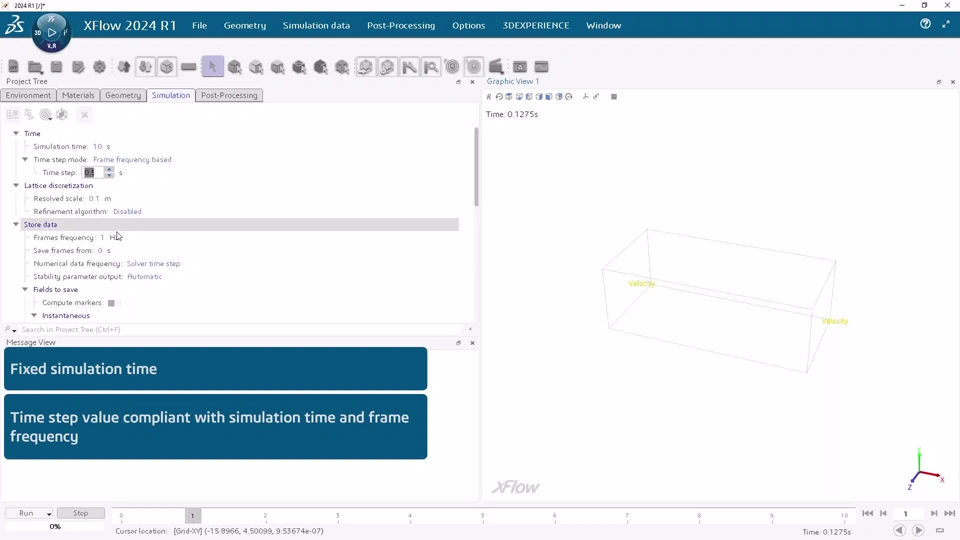The width and height of the screenshot is (960, 540).
Task: Click the R reset view icon in Graphic View
Action: pos(489,97)
